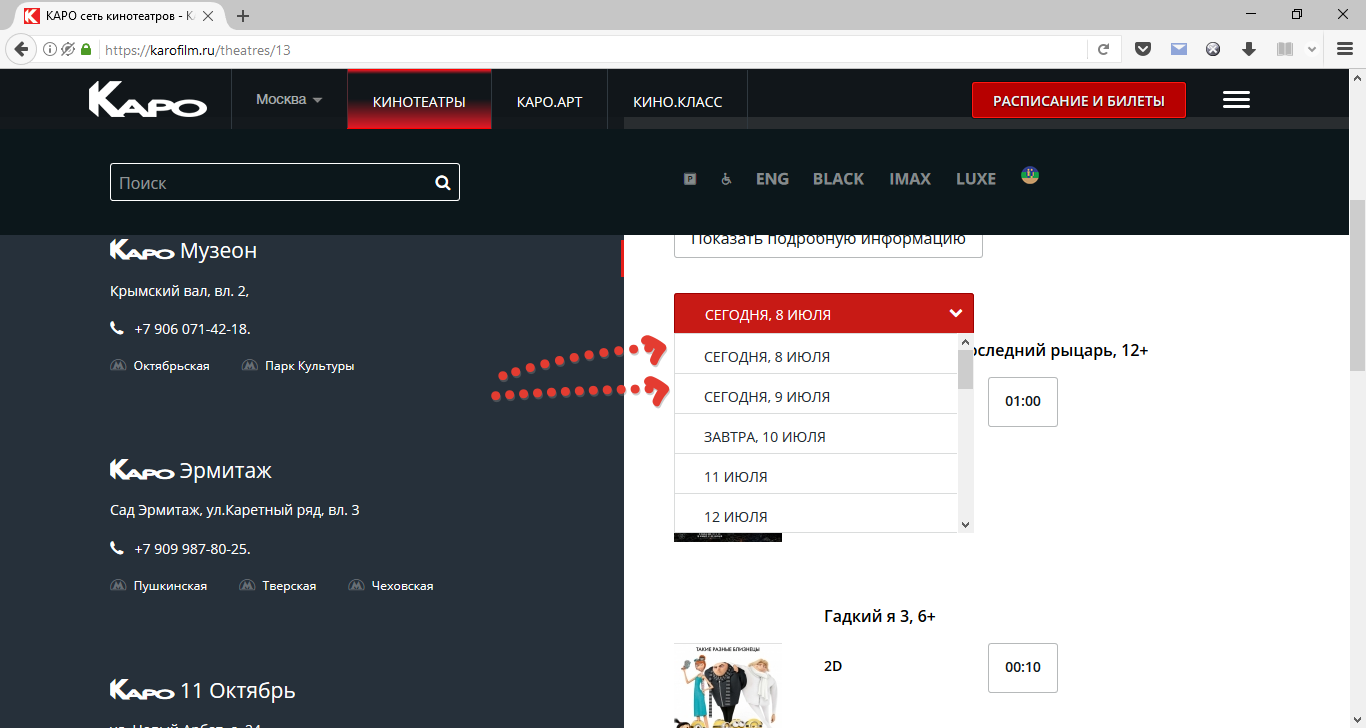Open the Pocket icon in the toolbar
This screenshot has height=728, width=1366.
[x=1144, y=49]
